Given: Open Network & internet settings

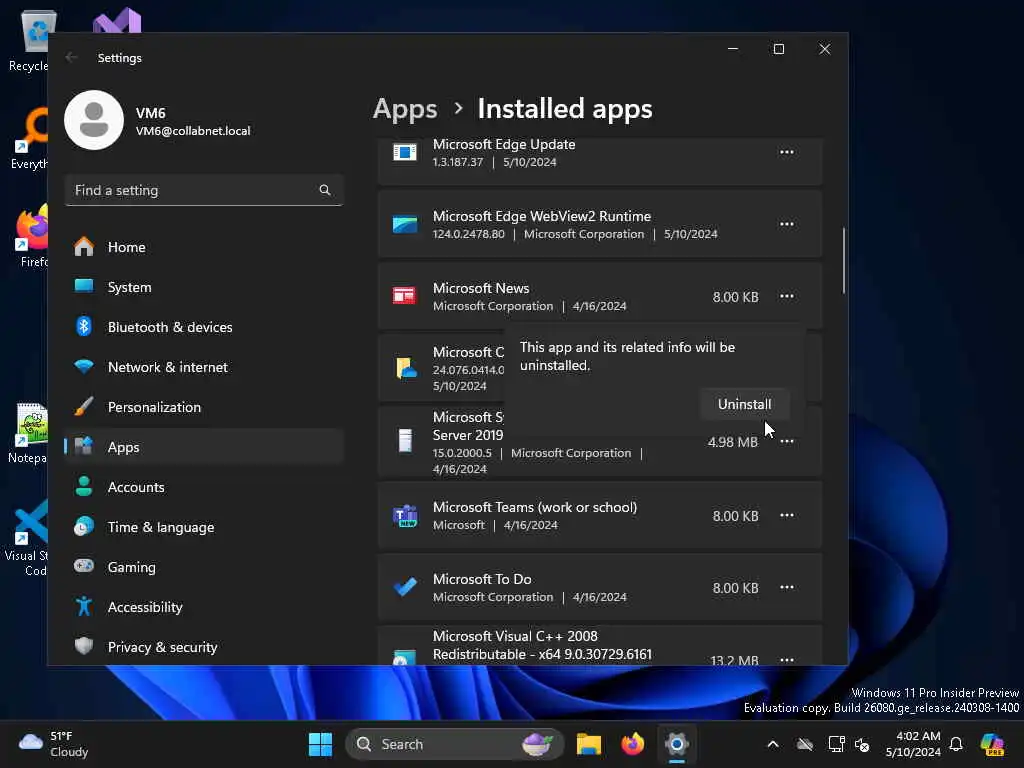Looking at the screenshot, I should pyautogui.click(x=204, y=367).
